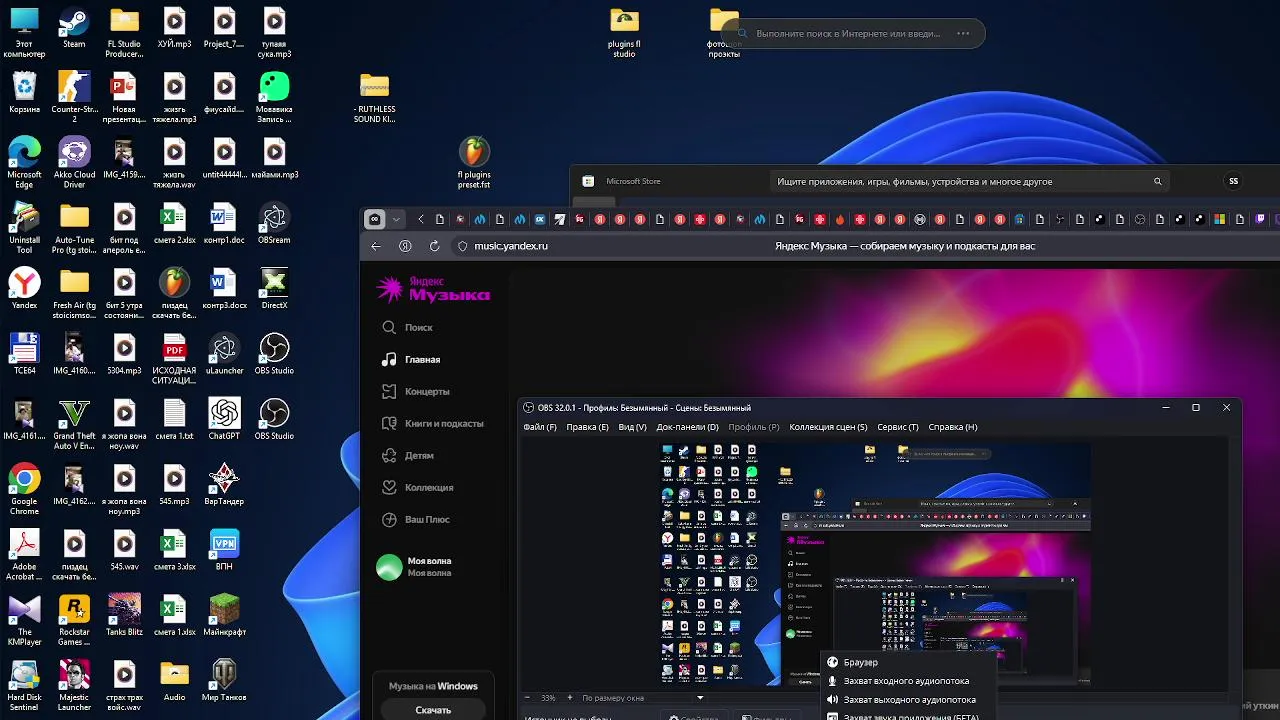This screenshot has height=720, width=1280.
Task: Go to Главная in Yandex Music
Action: [x=411, y=359]
